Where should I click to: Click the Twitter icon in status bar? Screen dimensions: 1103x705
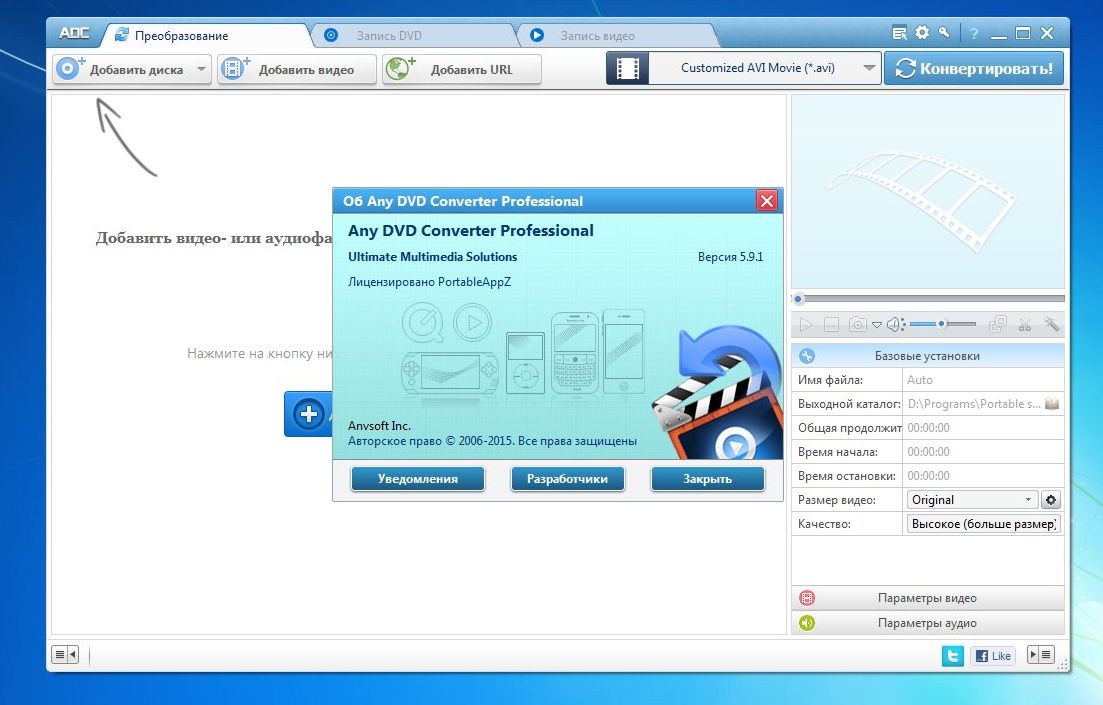953,655
